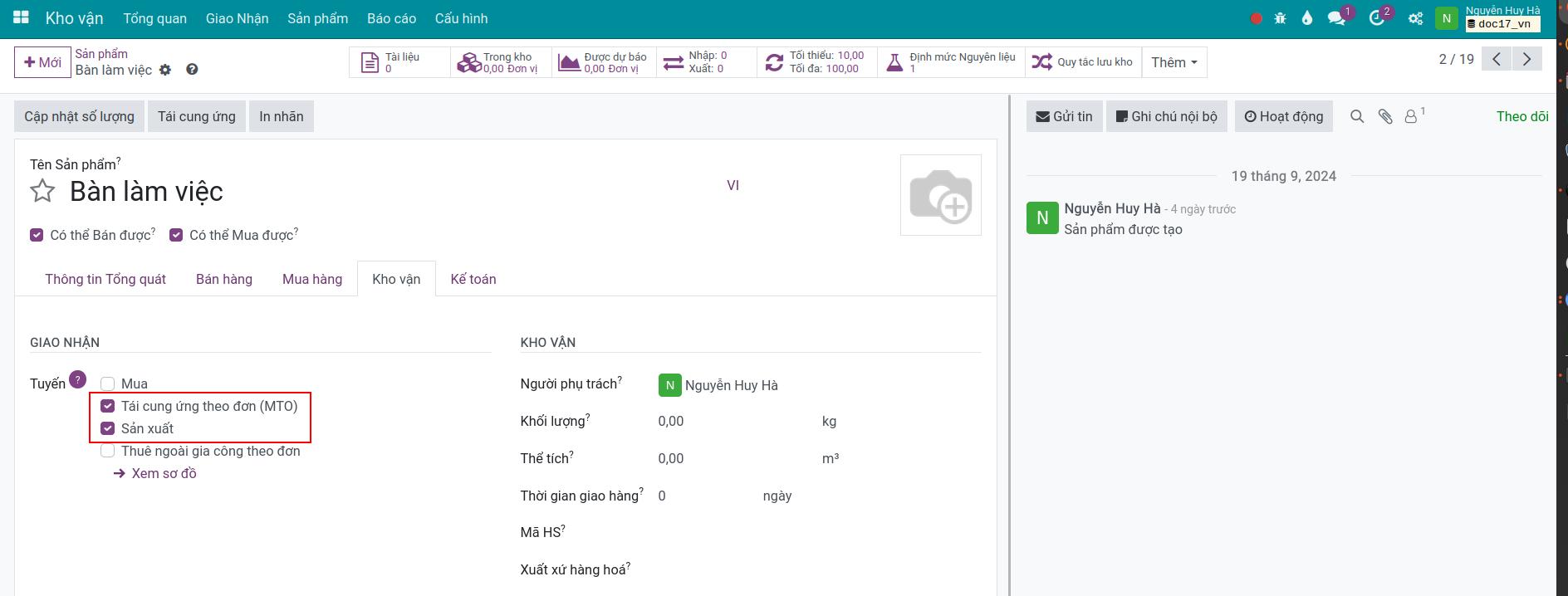Enable Thuê ngoài gia công theo đơn

point(107,451)
